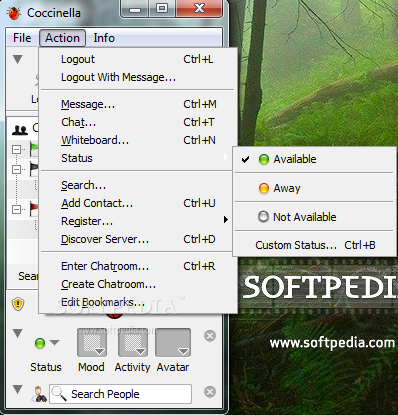This screenshot has height=415, width=398.
Task: Focus the Search People field
Action: (x=121, y=394)
